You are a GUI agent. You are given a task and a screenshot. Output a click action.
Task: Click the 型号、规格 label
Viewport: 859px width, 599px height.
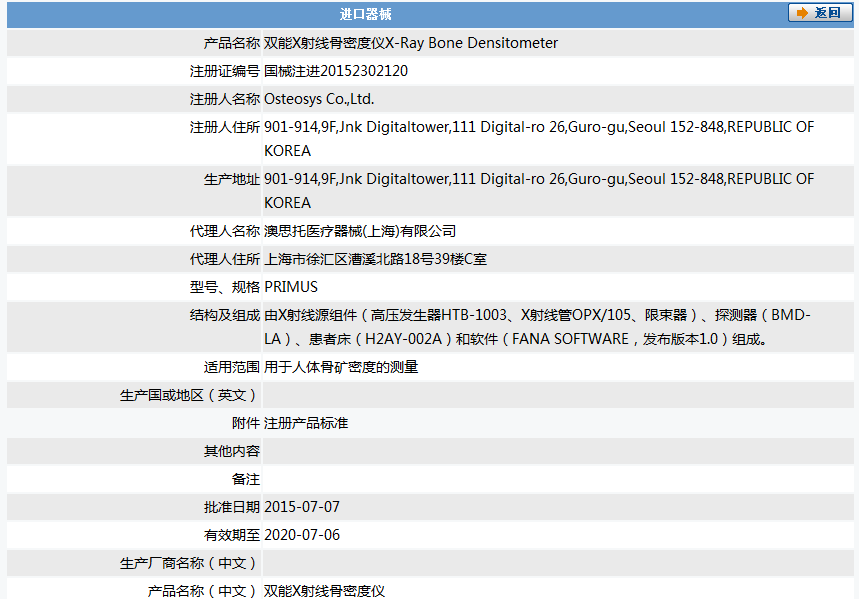click(x=225, y=287)
